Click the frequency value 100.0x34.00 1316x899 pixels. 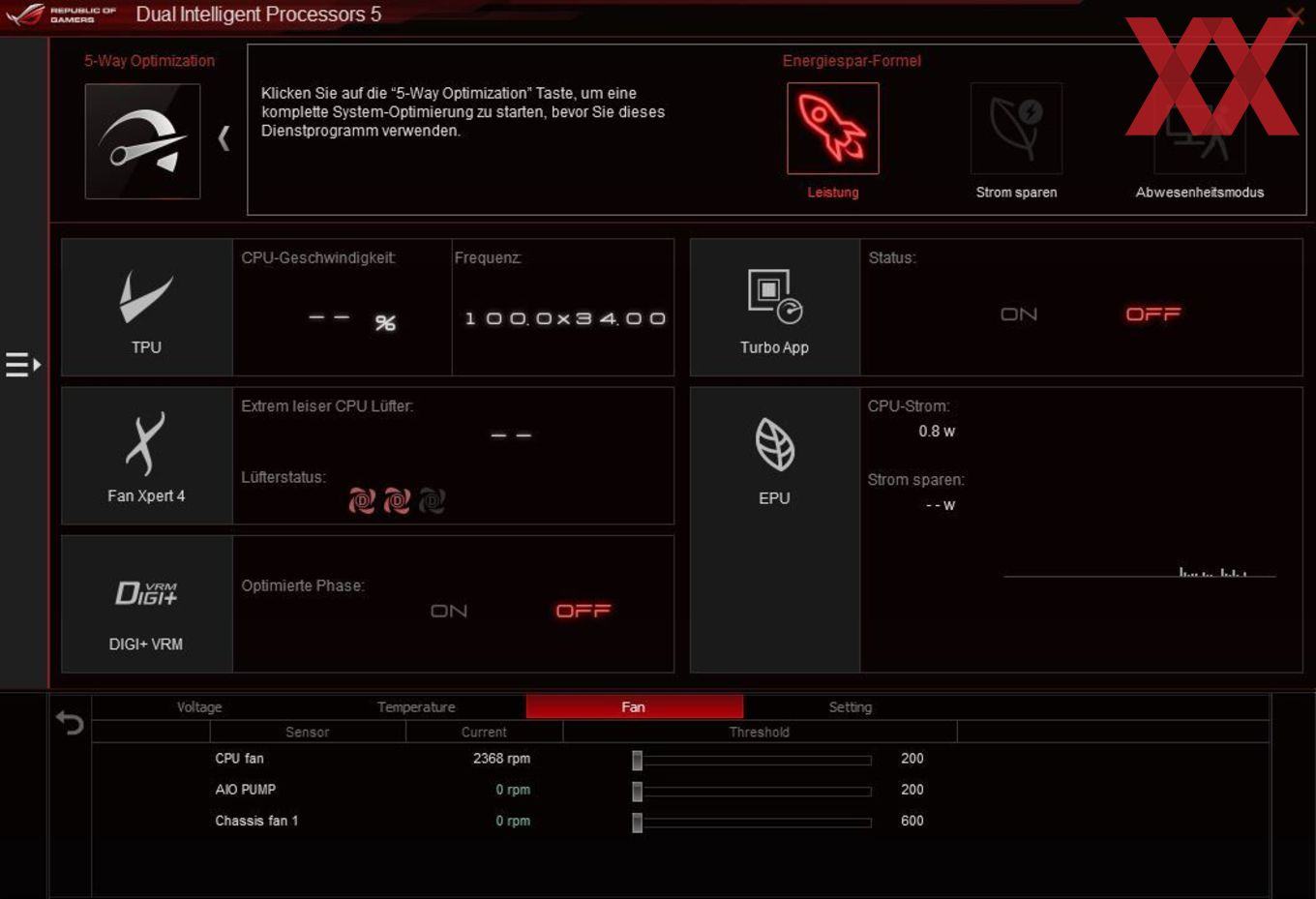click(x=565, y=318)
